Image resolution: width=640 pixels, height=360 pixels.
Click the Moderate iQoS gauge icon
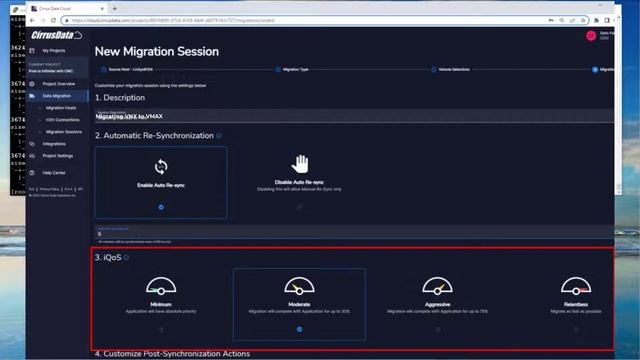point(299,286)
